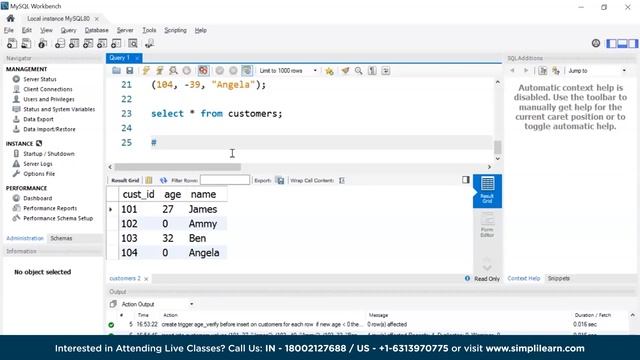Toggle display of invisible characters
Image resolution: width=640 pixels, height=360 pixels.
372,71
